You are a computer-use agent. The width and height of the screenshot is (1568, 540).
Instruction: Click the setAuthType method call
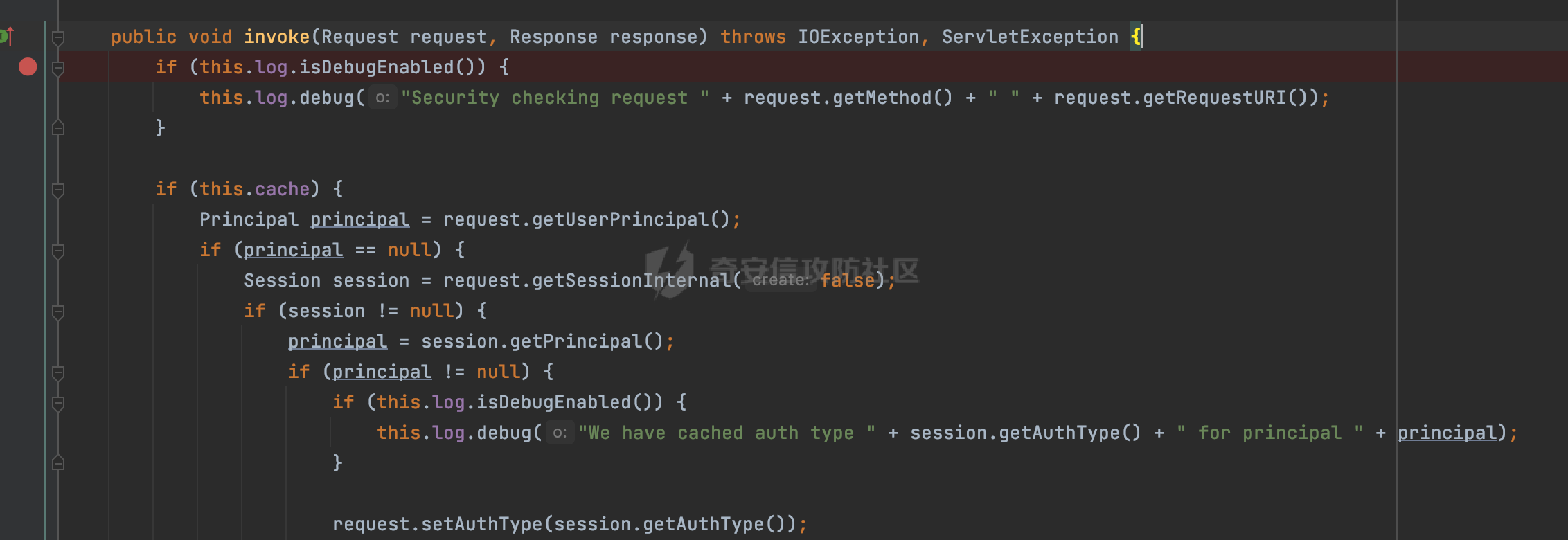click(x=481, y=525)
